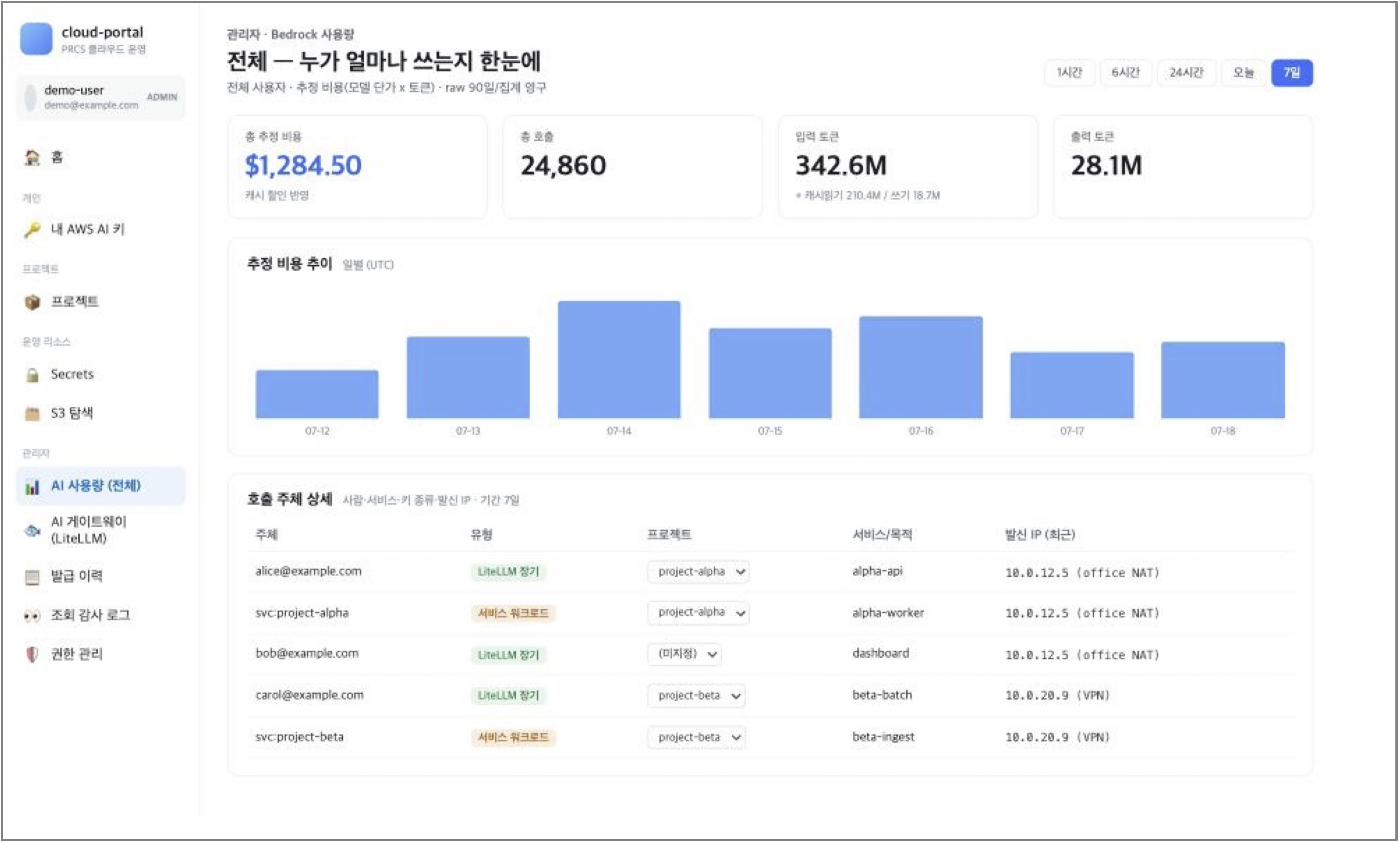Viewport: 1400px width, 842px height.
Task: Open project dropdown for svc:project-beta row
Action: coord(697,737)
